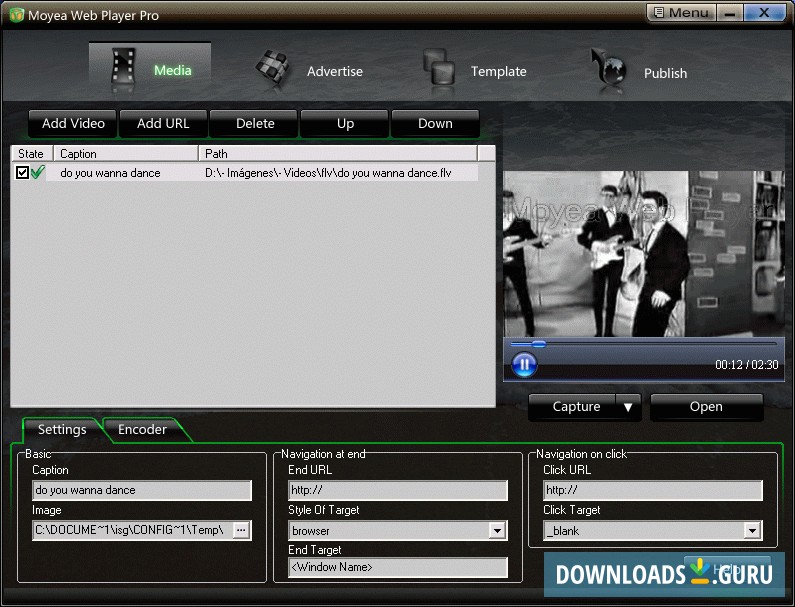This screenshot has width=795, height=607.
Task: Click the Moyea app icon in title bar
Action: pyautogui.click(x=16, y=15)
